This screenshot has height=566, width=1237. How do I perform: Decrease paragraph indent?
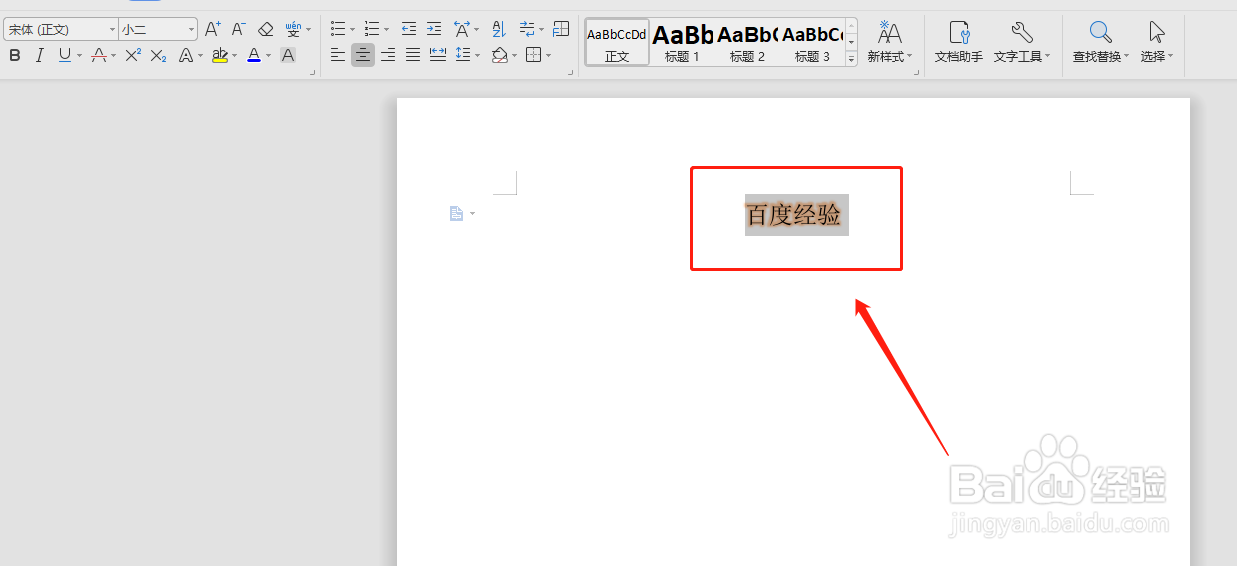(x=408, y=29)
